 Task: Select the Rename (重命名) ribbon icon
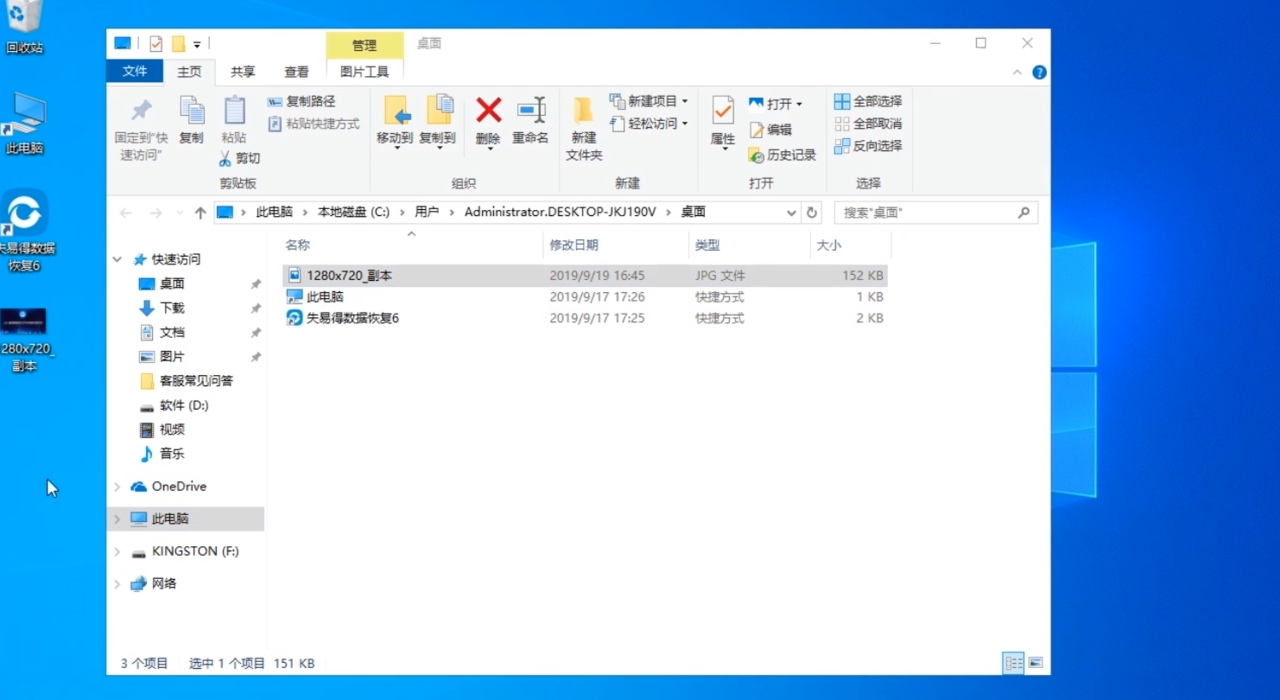(530, 120)
